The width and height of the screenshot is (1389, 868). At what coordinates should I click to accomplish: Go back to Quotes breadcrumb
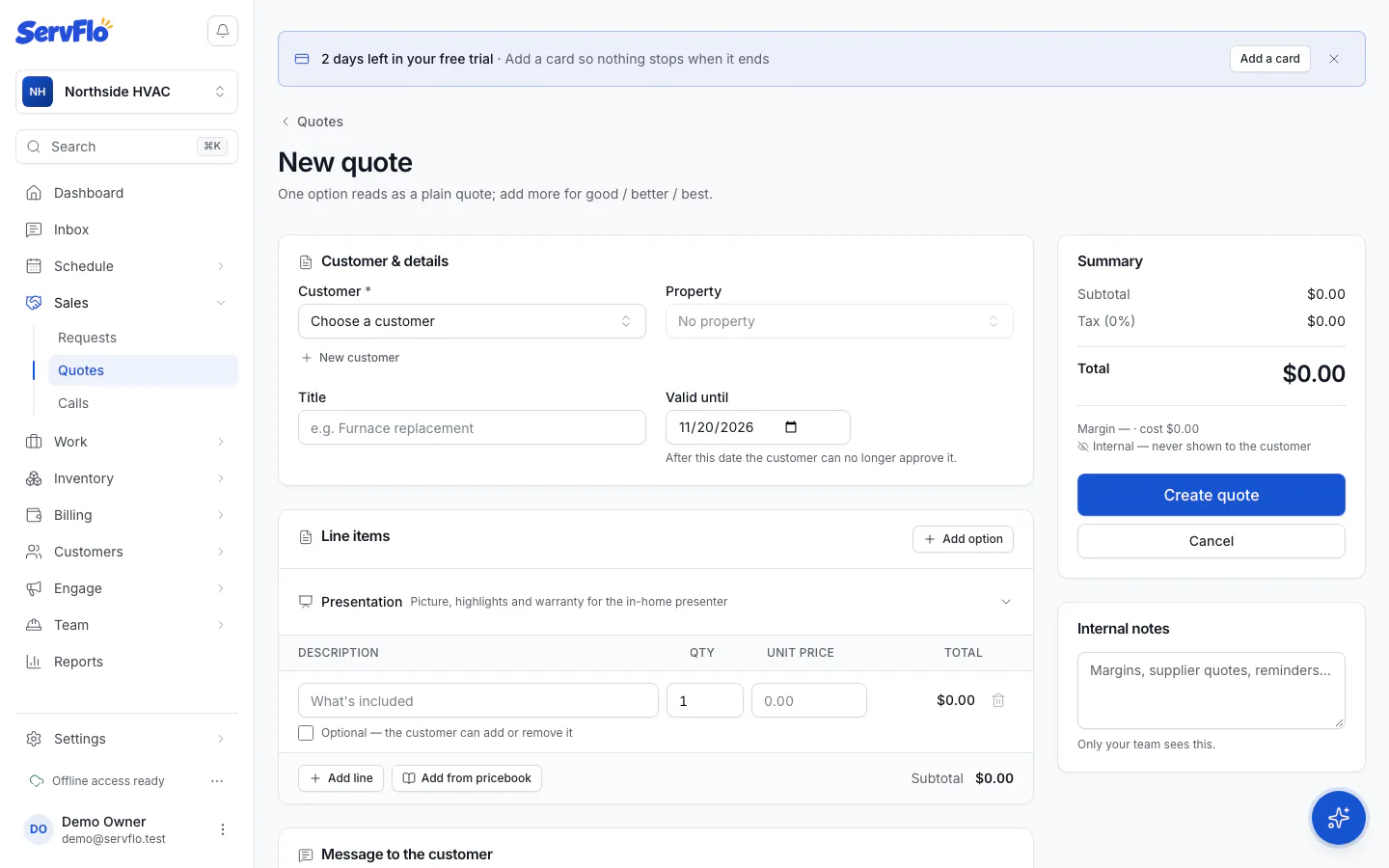pos(312,122)
